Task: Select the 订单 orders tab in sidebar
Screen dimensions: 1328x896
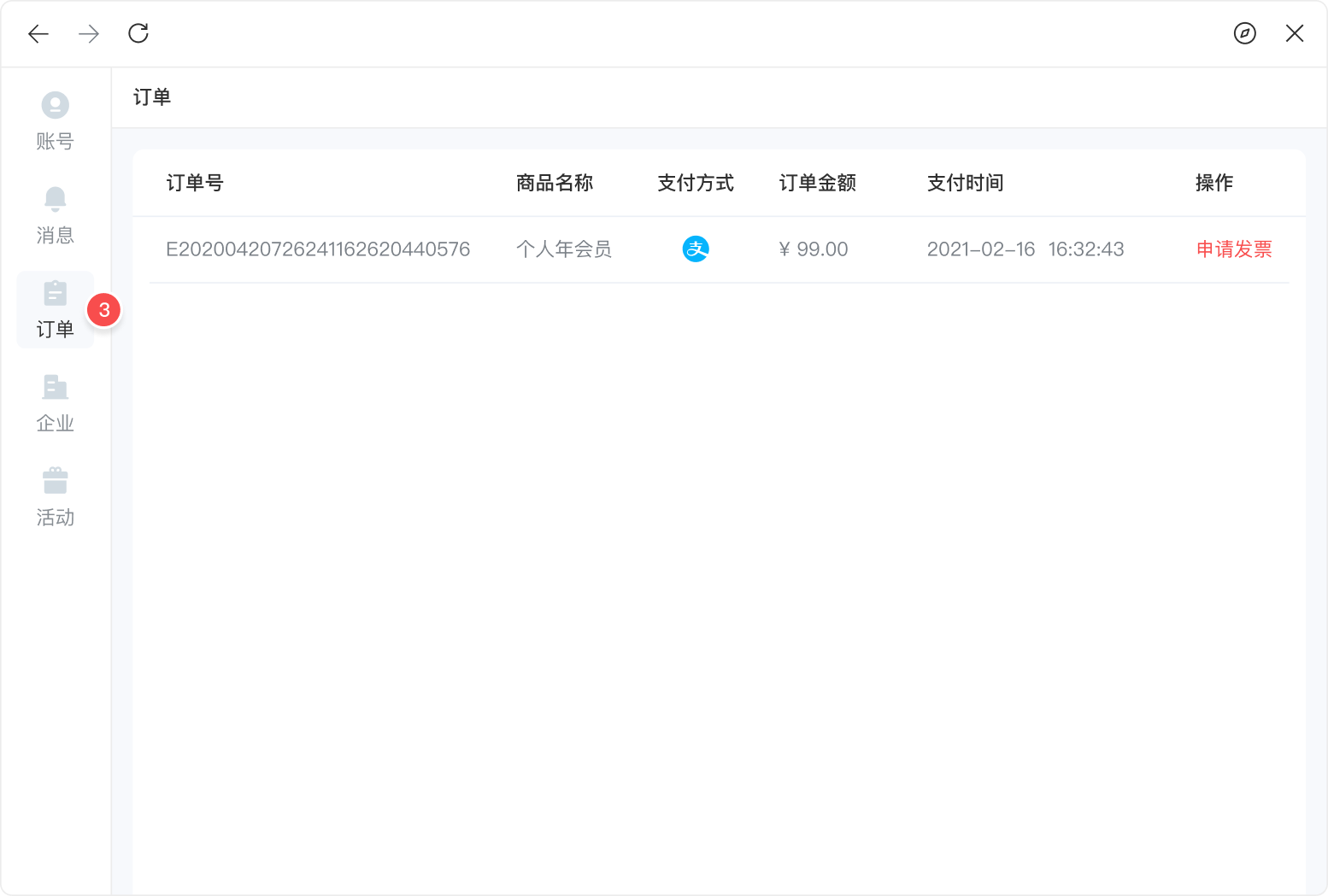Action: point(56,309)
